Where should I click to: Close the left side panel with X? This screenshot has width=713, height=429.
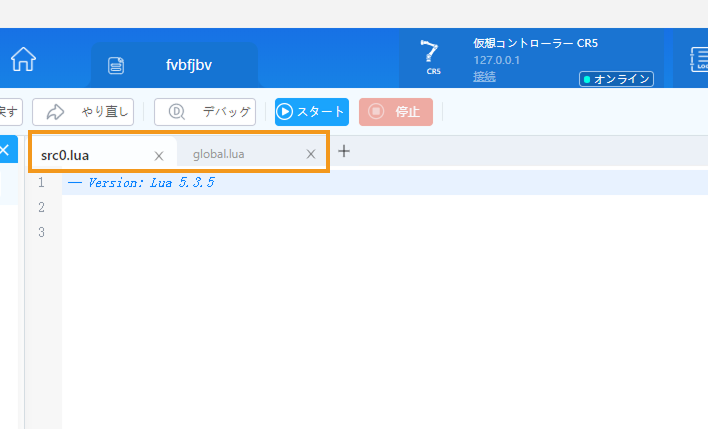point(5,150)
